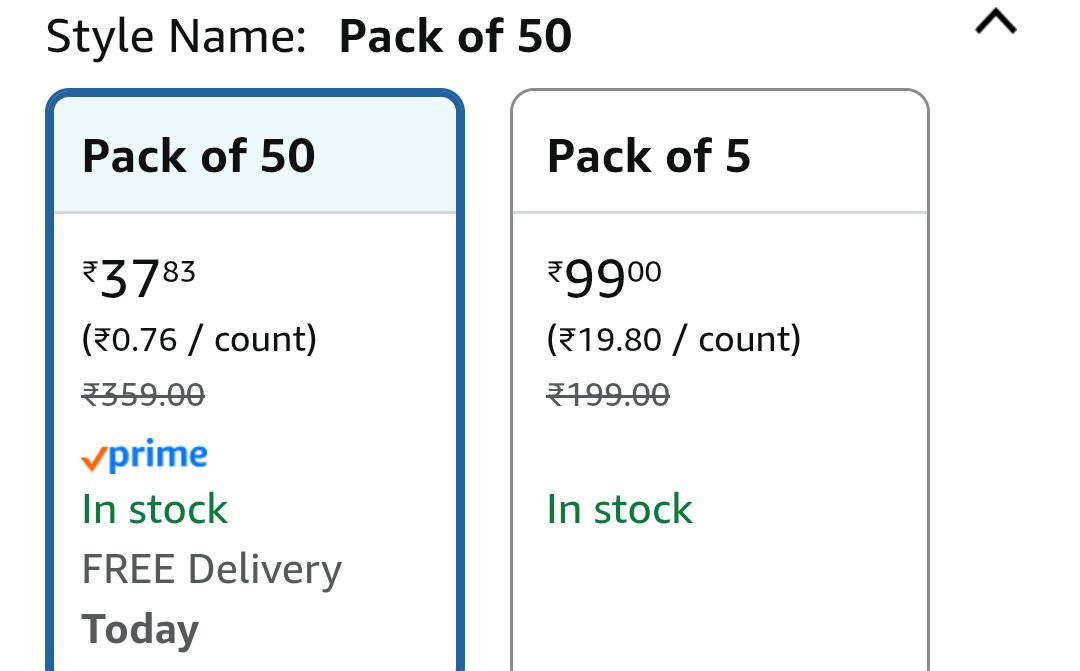1080x671 pixels.
Task: Click the struck-through ₹359.00 list price
Action: click(142, 395)
